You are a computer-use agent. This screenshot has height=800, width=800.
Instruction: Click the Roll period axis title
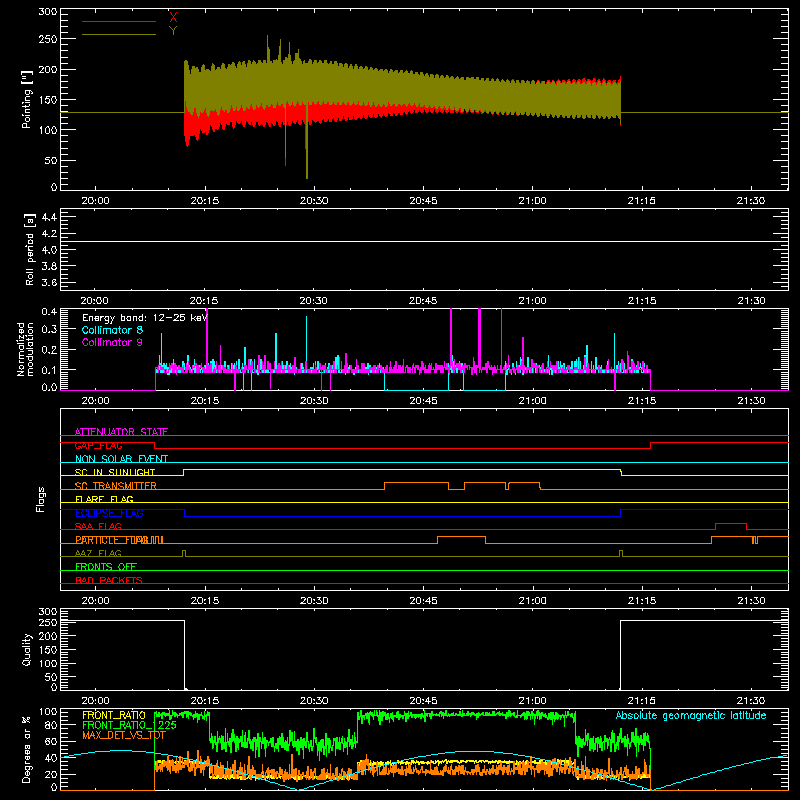coord(29,250)
